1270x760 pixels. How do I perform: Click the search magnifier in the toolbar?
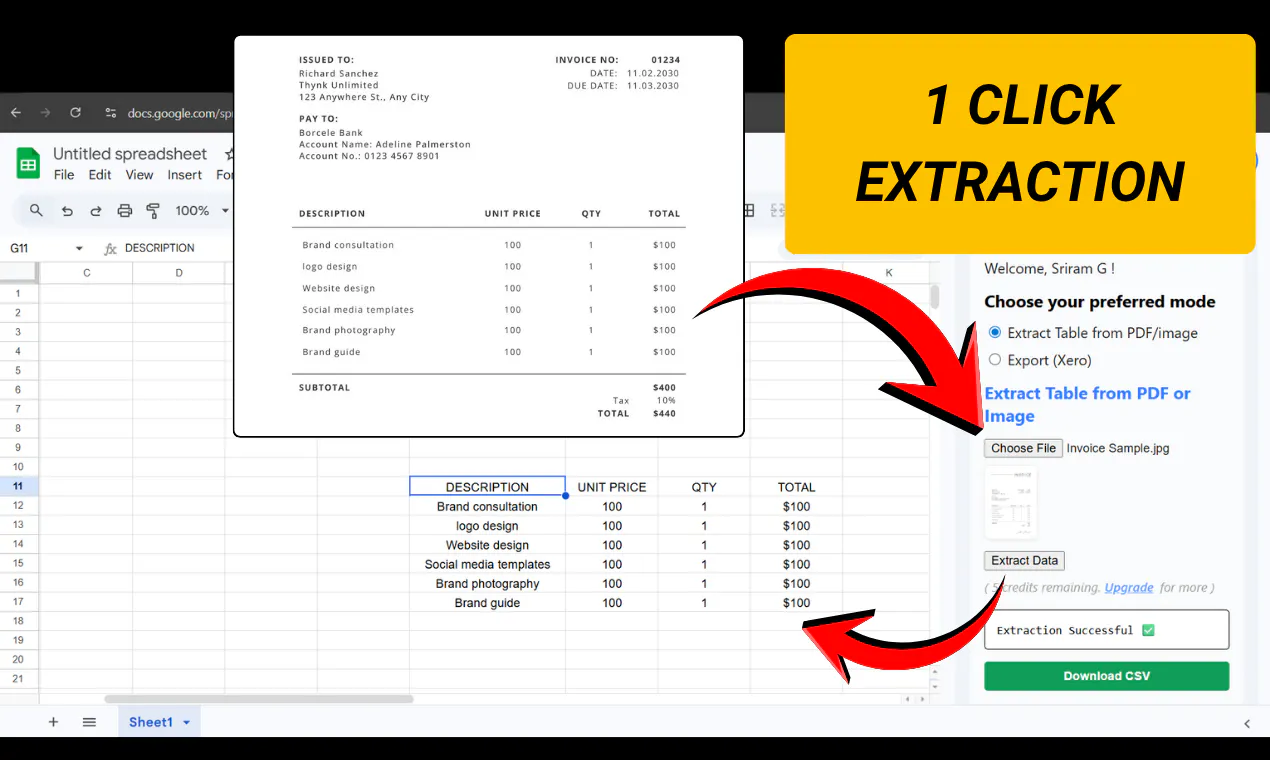pos(36,210)
